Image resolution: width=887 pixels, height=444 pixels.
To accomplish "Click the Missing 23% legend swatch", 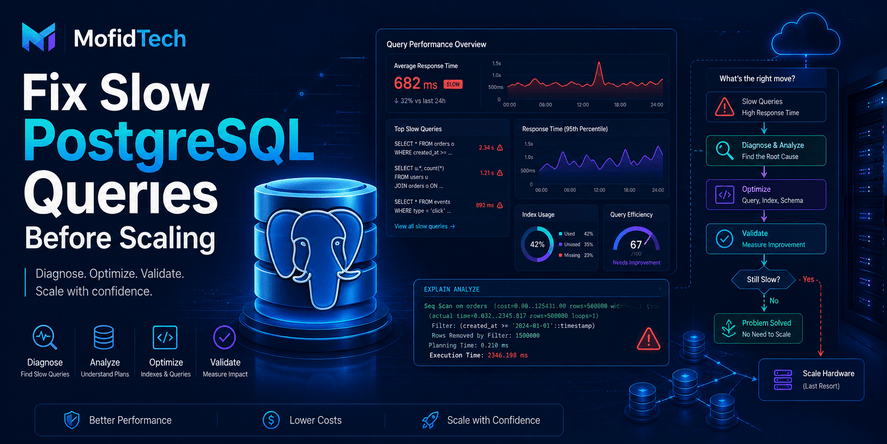I will pyautogui.click(x=560, y=255).
